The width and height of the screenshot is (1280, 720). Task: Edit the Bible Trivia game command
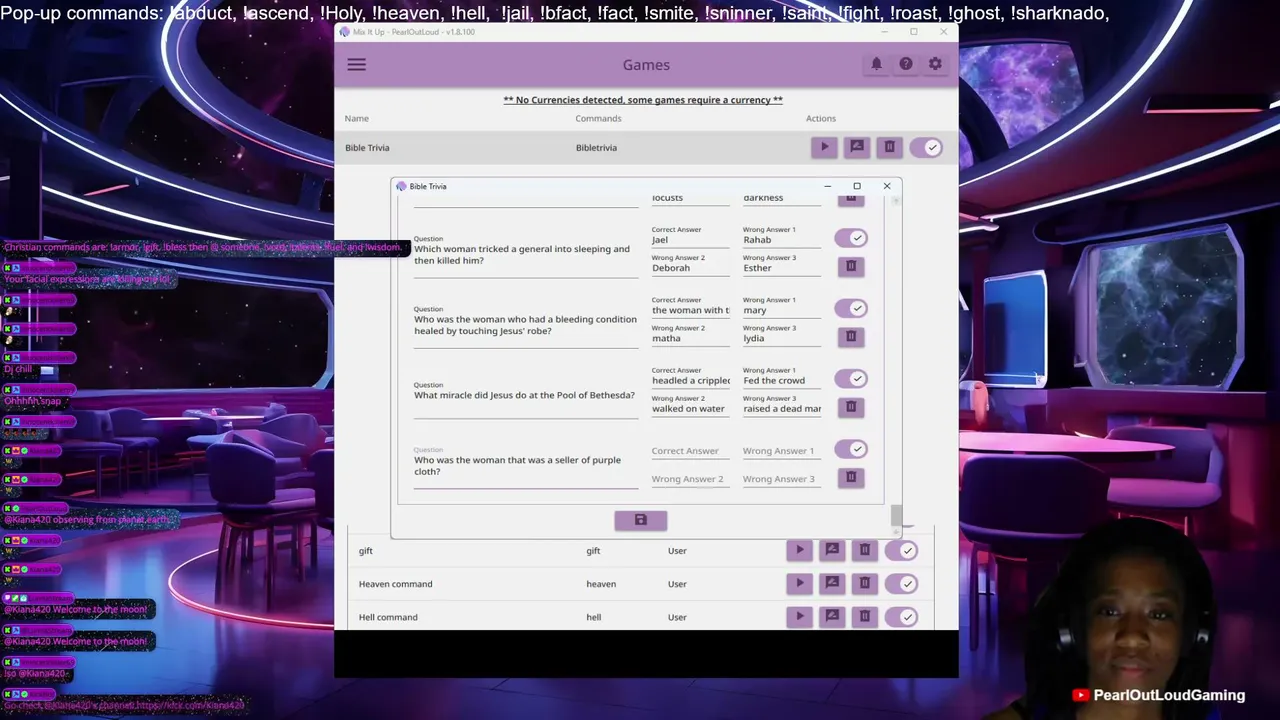point(857,147)
